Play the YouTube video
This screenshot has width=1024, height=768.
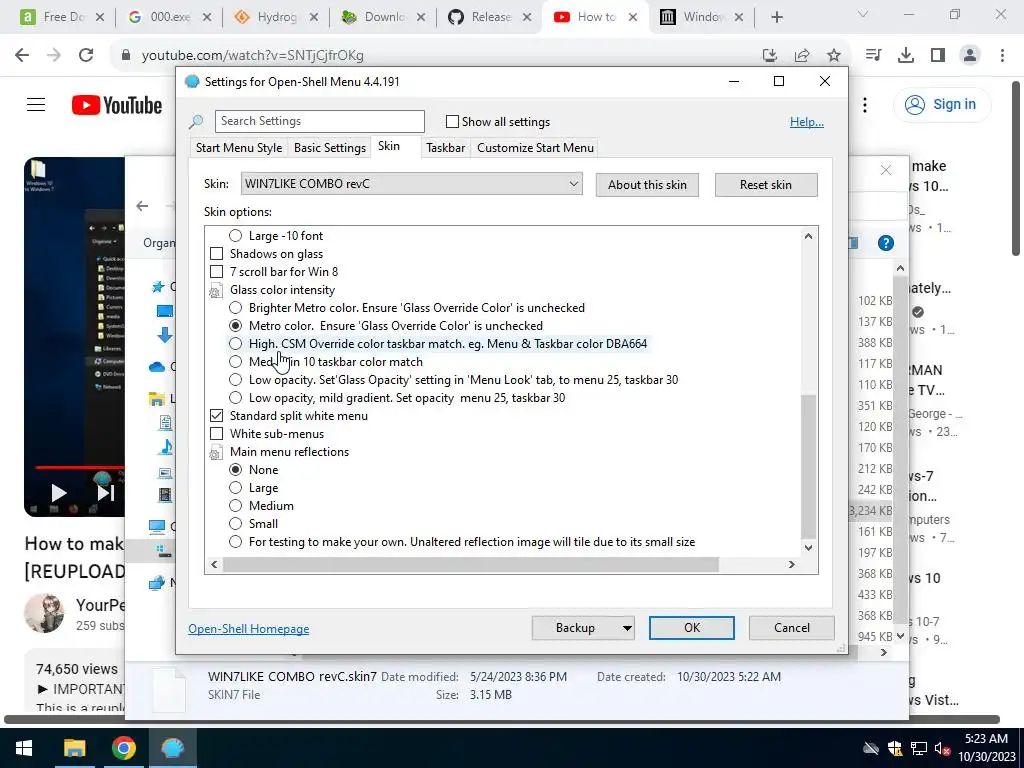coord(58,492)
